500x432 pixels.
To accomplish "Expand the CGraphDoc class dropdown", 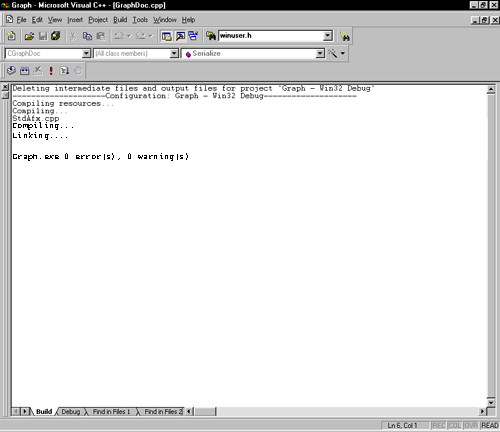I will 86,53.
